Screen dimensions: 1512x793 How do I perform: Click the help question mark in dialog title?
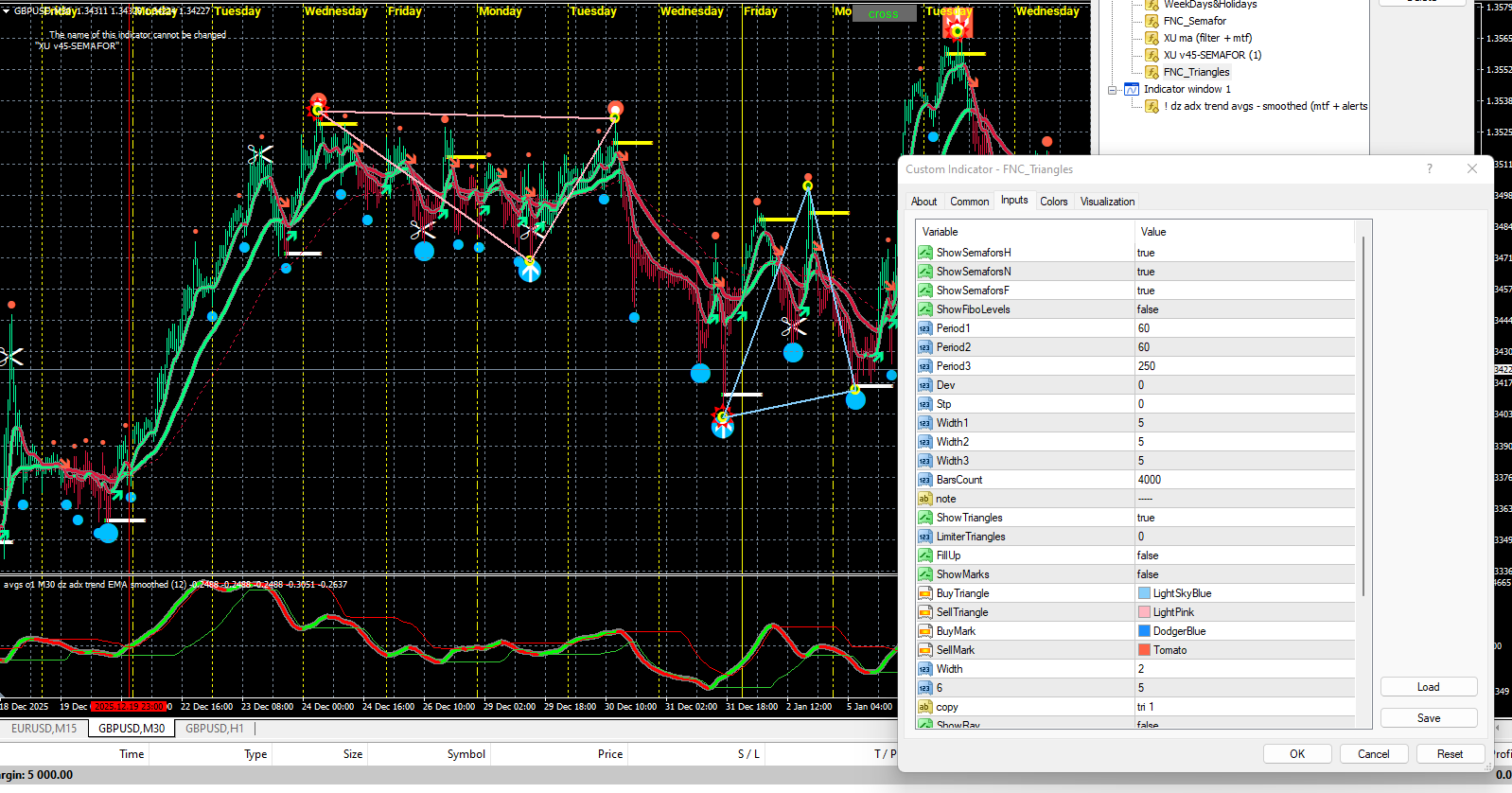click(1429, 168)
